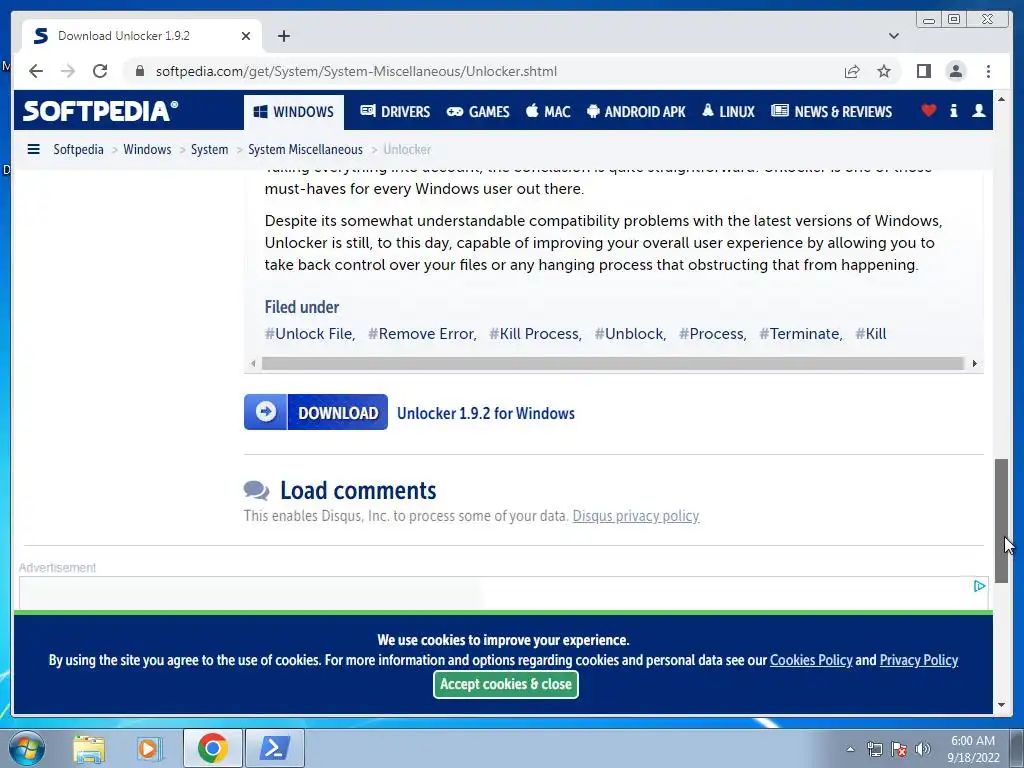Open the #Terminate tag
The image size is (1024, 768).
coord(801,334)
